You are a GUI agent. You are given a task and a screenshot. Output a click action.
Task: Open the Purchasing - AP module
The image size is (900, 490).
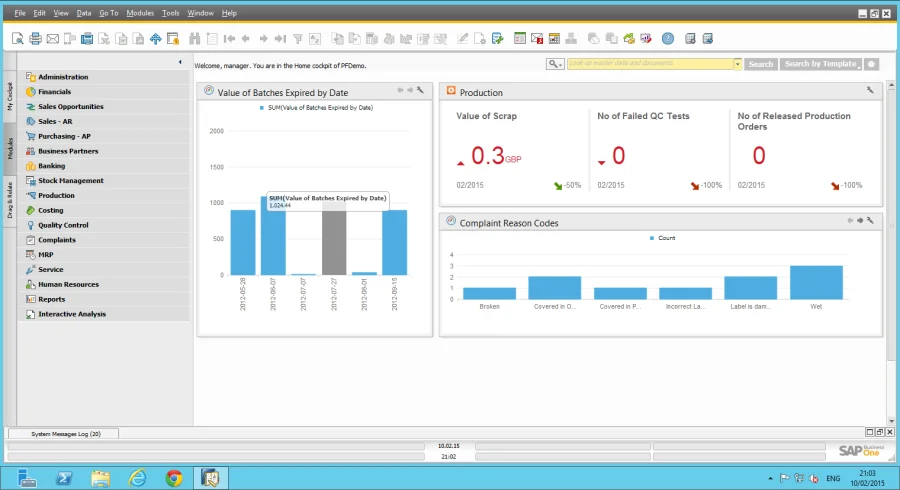tap(104, 137)
